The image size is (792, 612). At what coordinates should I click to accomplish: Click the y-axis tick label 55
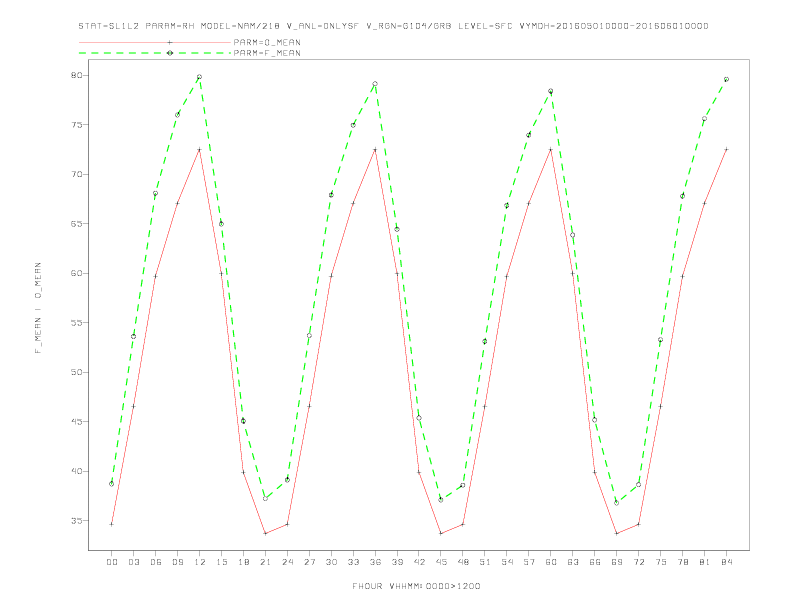click(76, 323)
